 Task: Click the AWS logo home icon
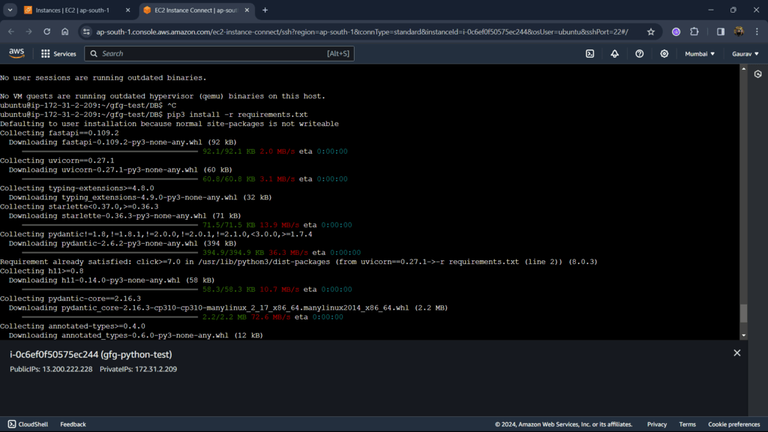click(x=17, y=54)
